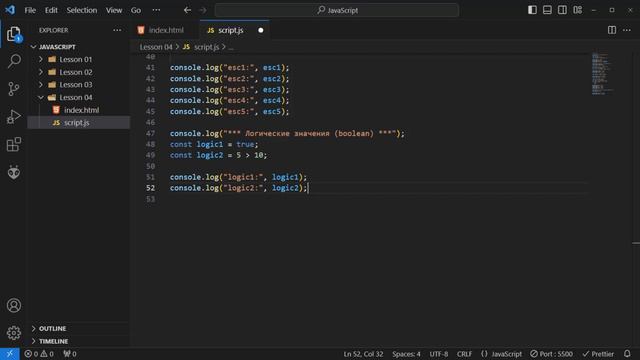Click line number 52 in the gutter
The width and height of the screenshot is (640, 360).
[x=150, y=188]
